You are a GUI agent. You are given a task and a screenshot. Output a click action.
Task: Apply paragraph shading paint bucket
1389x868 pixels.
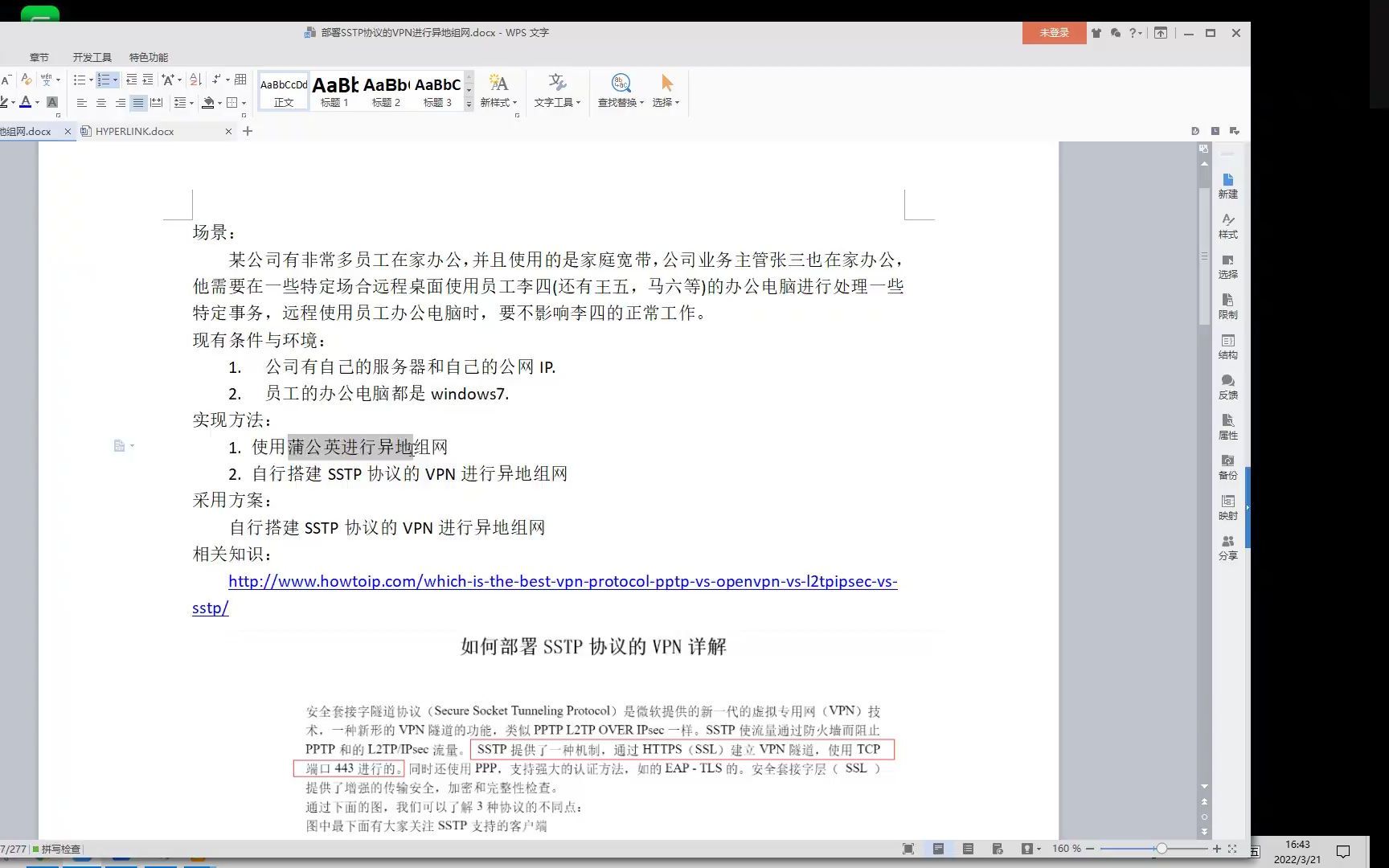click(x=208, y=103)
